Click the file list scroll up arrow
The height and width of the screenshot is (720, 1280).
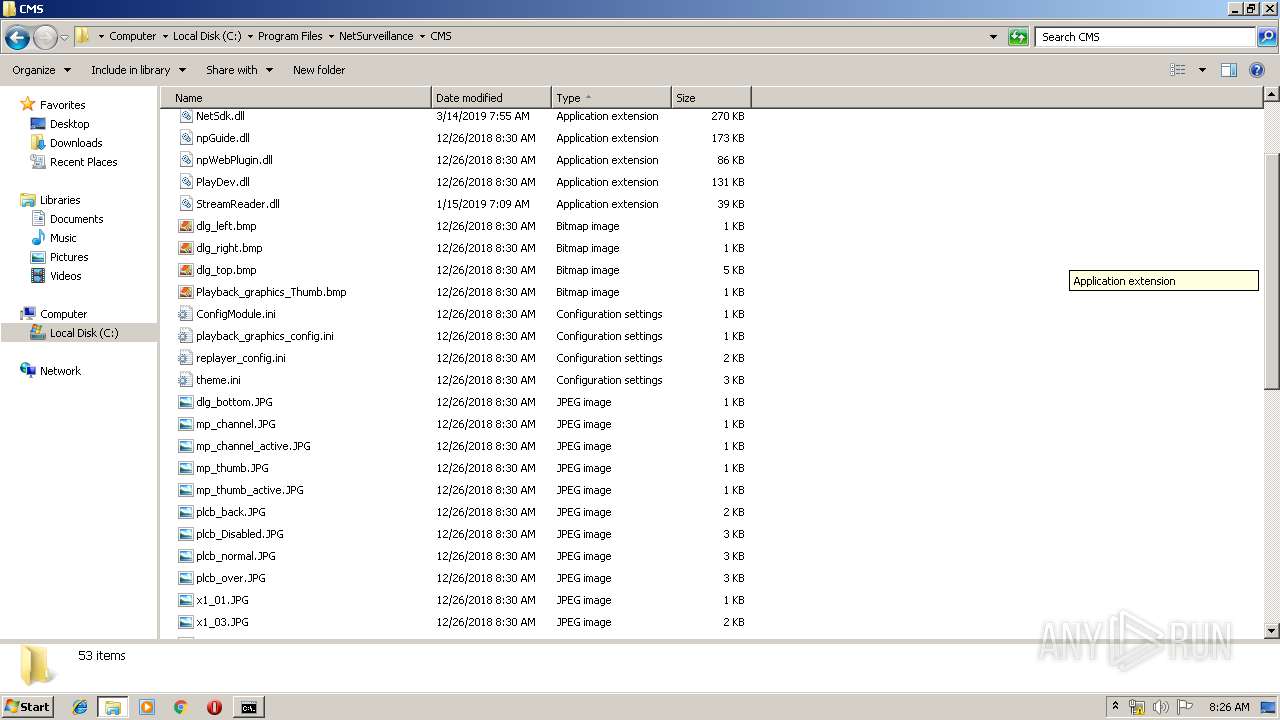point(1272,95)
